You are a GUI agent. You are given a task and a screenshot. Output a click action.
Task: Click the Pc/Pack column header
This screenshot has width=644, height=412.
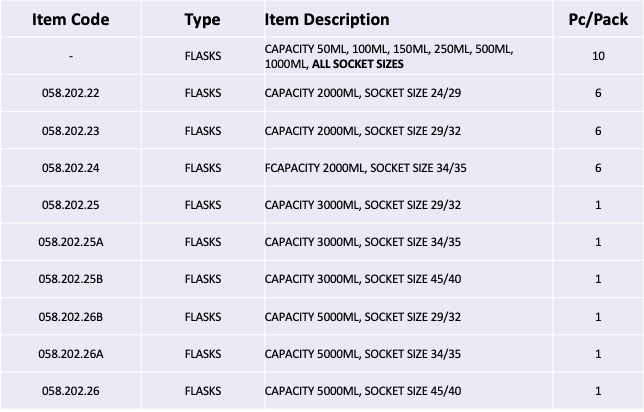coord(598,19)
